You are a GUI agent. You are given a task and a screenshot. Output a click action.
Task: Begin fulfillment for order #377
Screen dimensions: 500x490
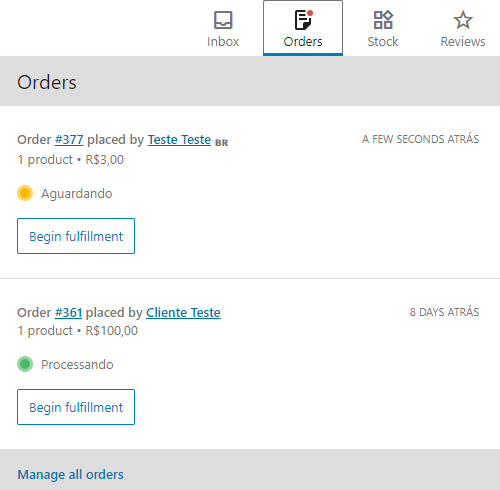tap(76, 236)
